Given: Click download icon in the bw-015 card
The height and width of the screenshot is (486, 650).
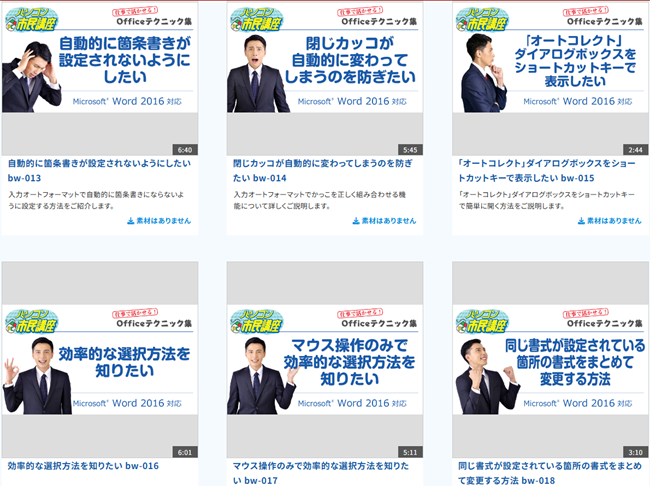Looking at the screenshot, I should (581, 221).
